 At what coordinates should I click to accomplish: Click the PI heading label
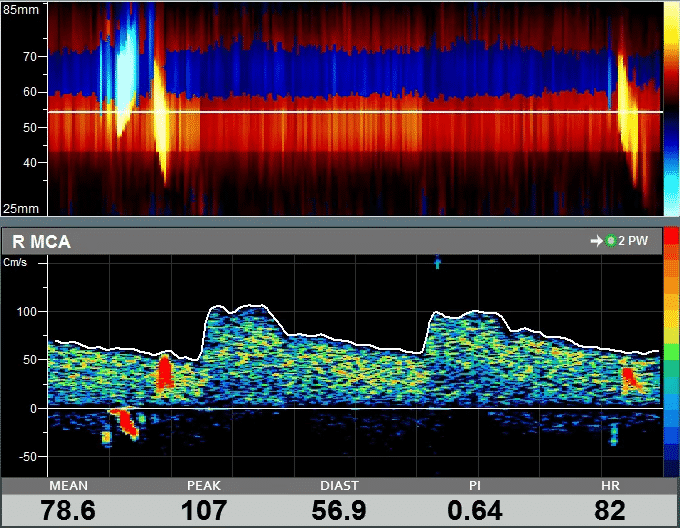click(475, 486)
